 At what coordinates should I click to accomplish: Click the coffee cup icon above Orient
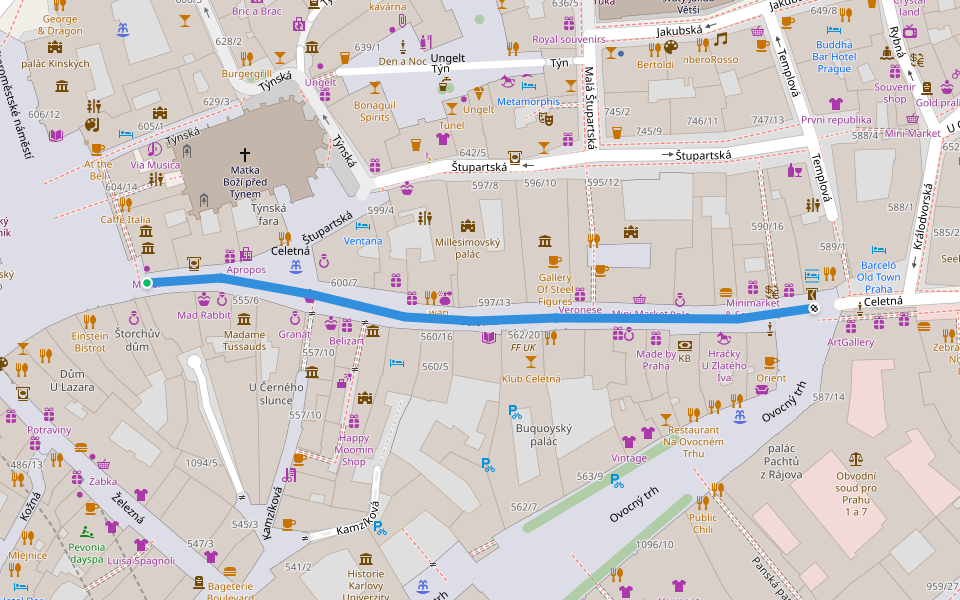pos(770,362)
